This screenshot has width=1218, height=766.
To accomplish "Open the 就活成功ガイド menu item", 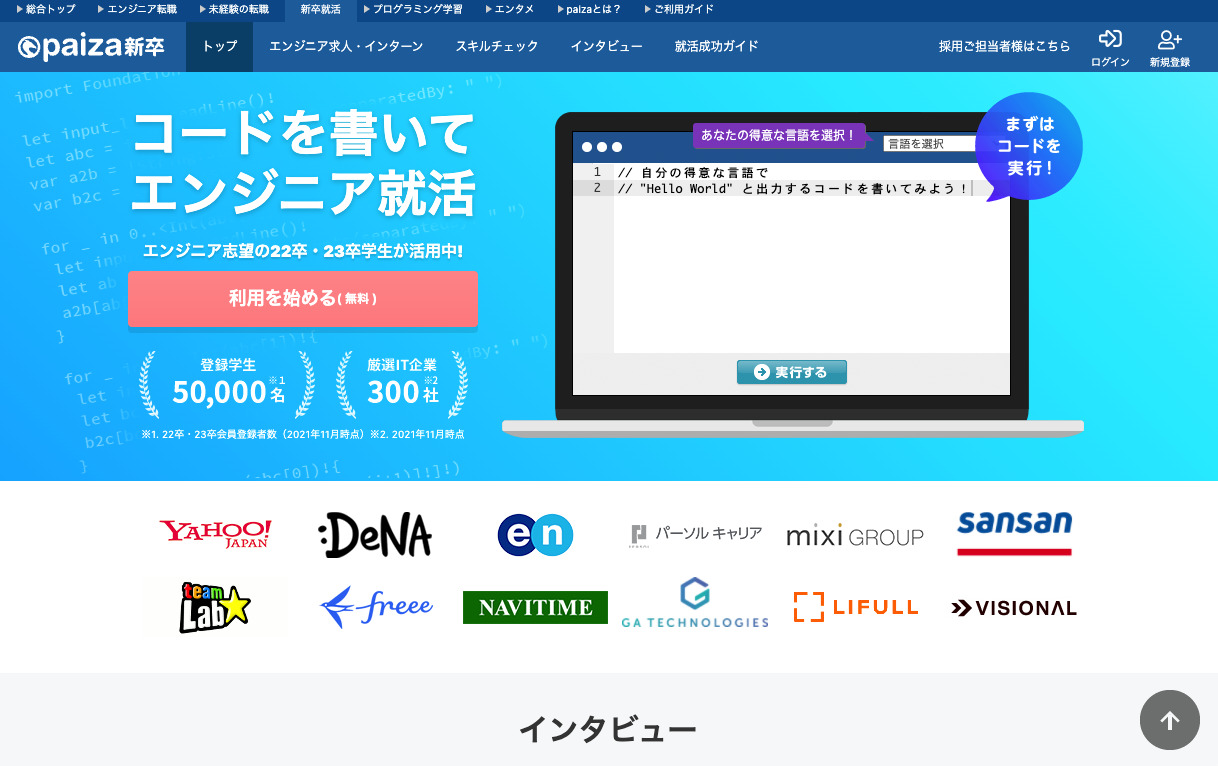I will 717,46.
